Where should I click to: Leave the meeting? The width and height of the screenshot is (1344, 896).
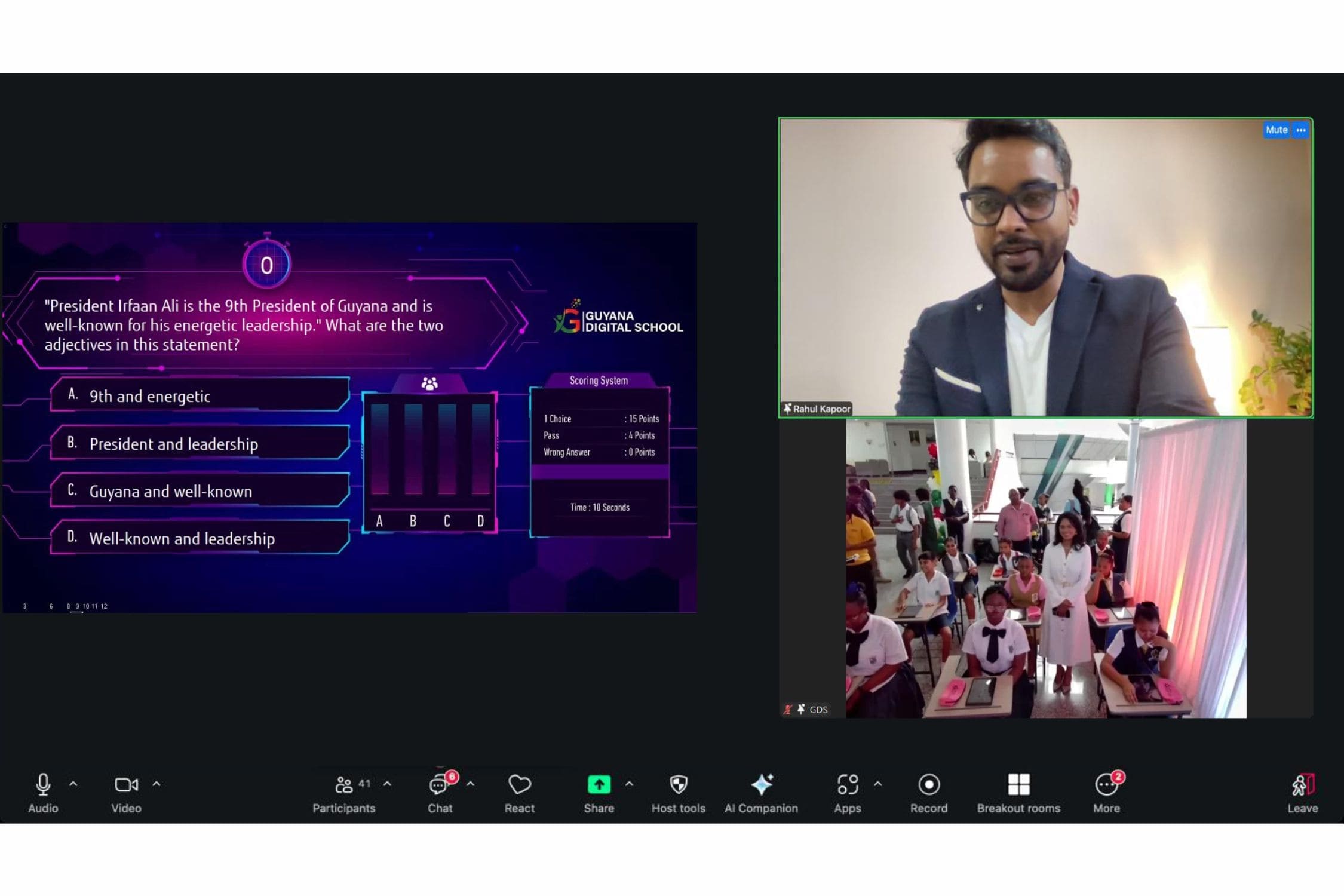(1302, 785)
